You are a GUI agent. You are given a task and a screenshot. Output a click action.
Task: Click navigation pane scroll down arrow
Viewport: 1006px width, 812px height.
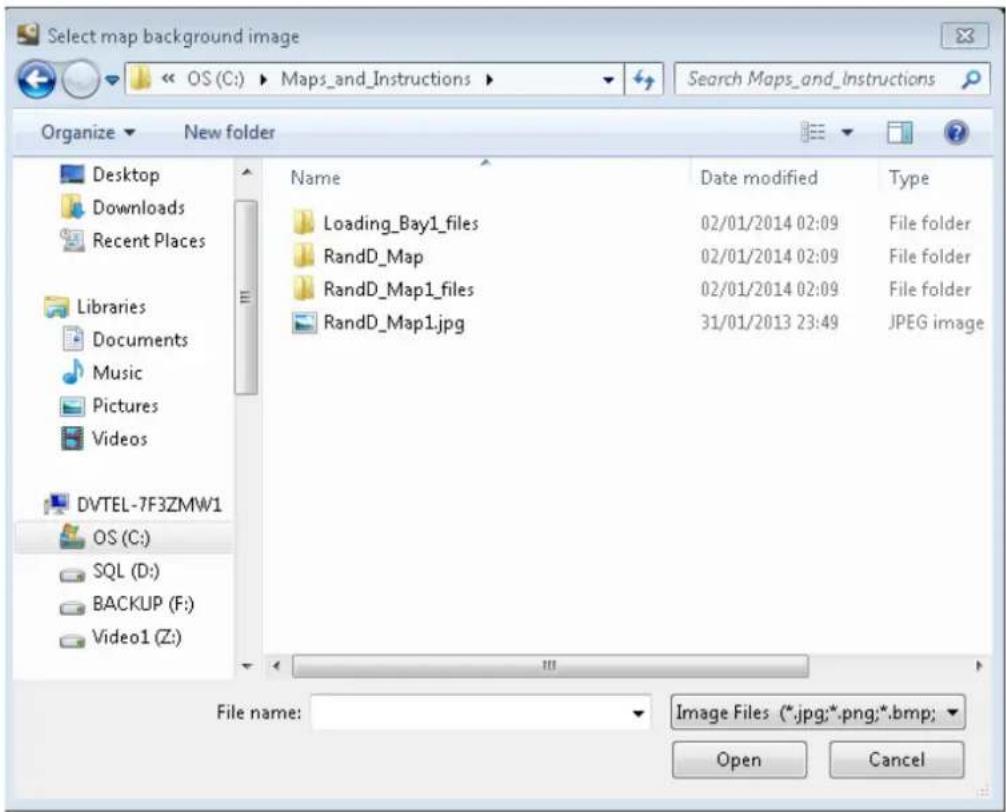[x=246, y=666]
